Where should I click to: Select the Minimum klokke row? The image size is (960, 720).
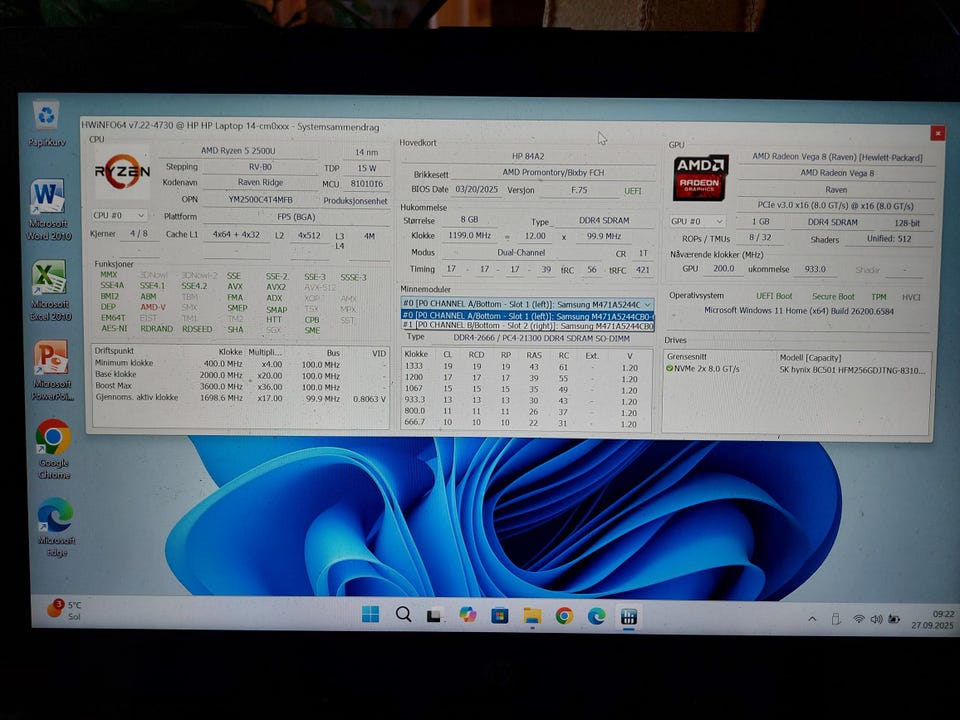[x=241, y=364]
